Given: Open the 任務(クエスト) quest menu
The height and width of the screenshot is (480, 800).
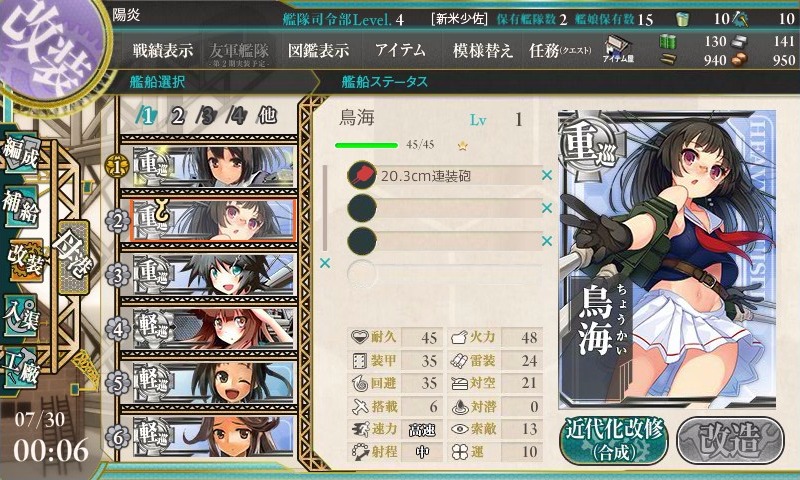Looking at the screenshot, I should coord(560,50).
